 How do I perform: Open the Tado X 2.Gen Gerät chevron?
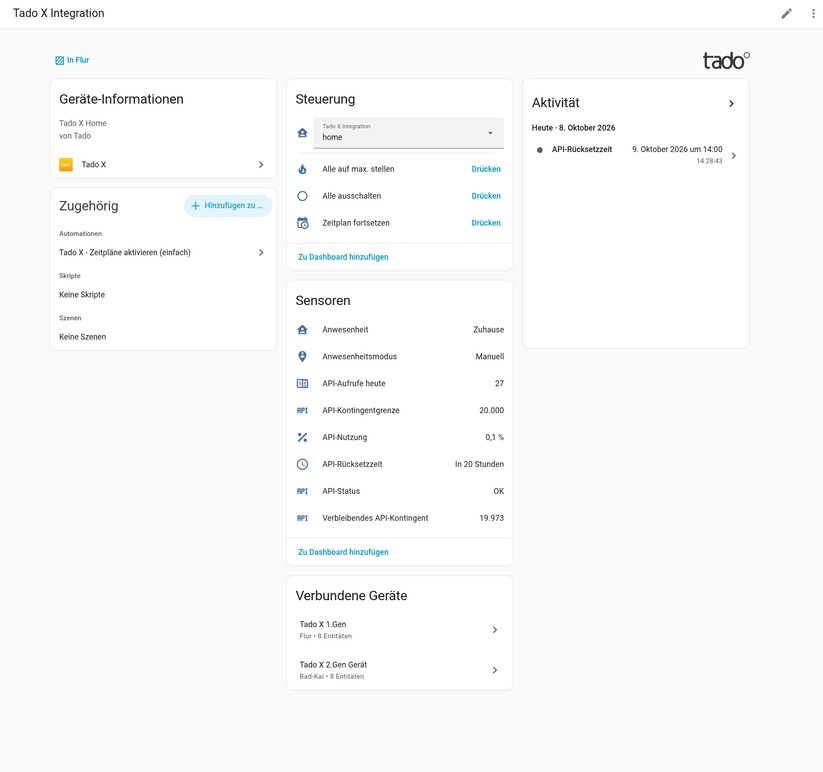[x=494, y=670]
